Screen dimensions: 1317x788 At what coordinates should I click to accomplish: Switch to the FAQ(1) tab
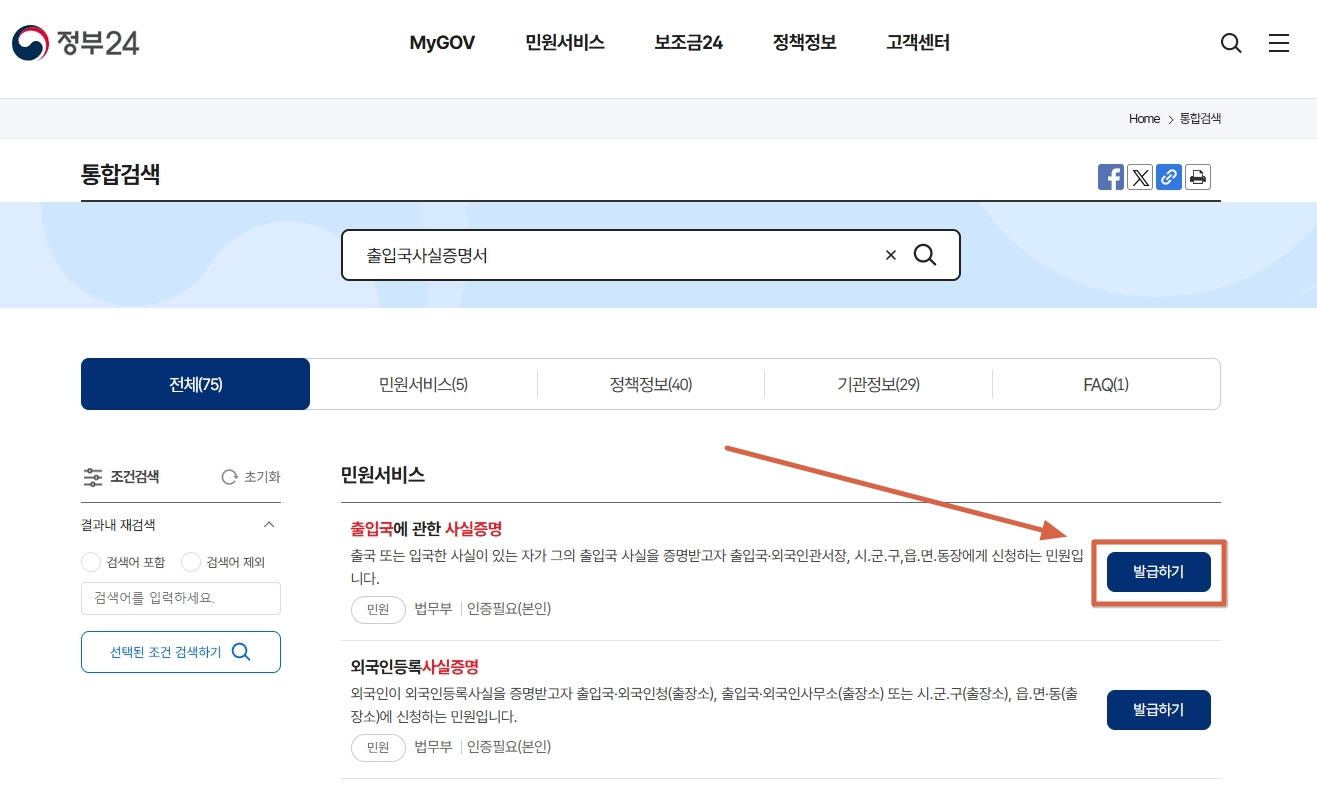(1106, 384)
